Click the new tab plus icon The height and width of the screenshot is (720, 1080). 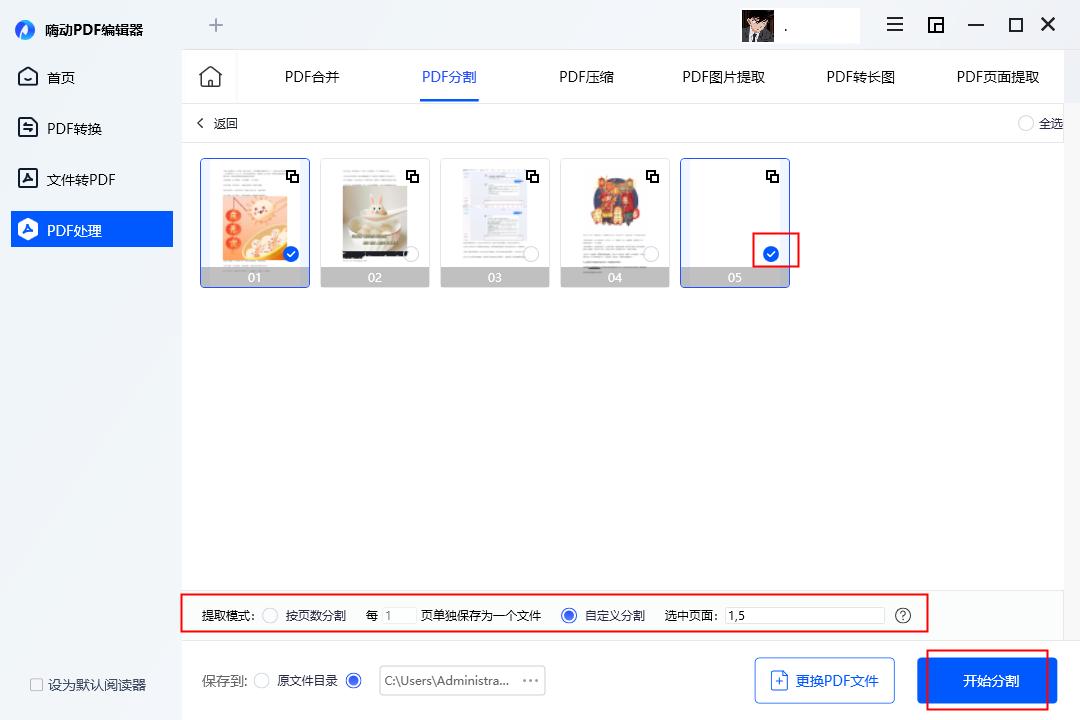(216, 25)
